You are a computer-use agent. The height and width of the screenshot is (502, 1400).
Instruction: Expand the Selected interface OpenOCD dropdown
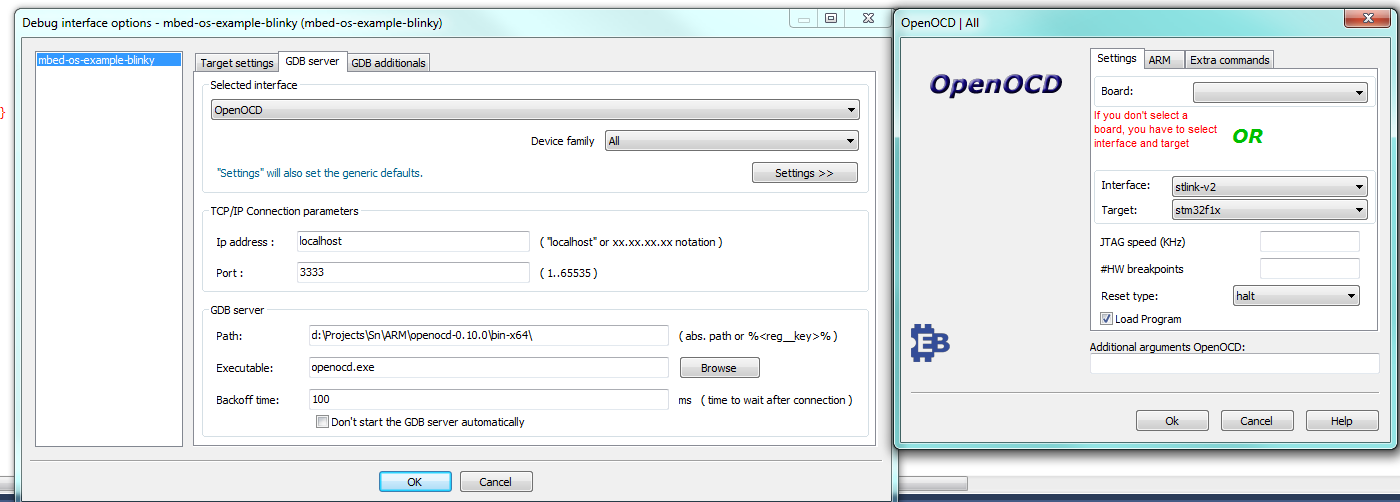[535, 110]
